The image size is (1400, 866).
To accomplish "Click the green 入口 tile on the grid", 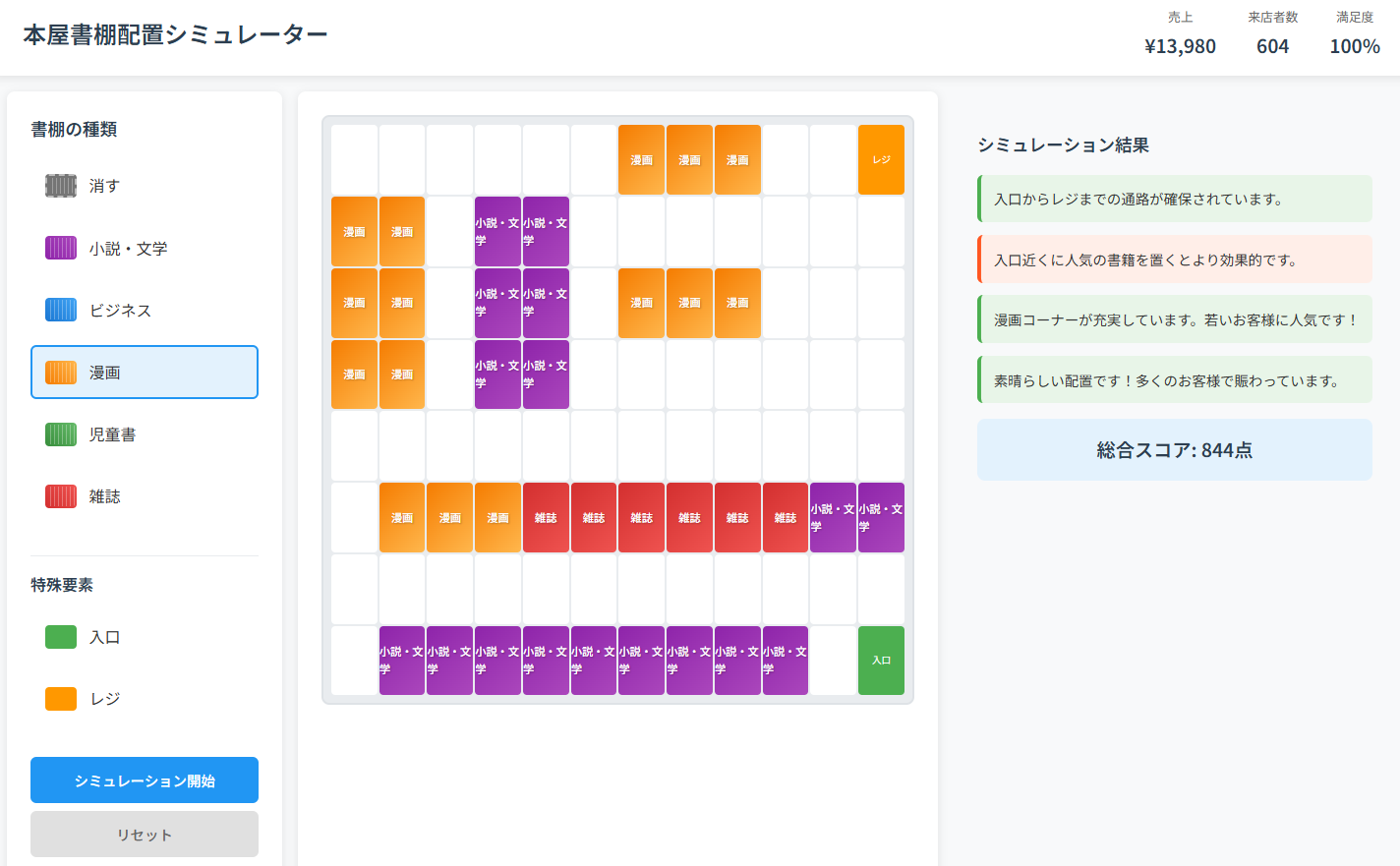I will point(881,661).
